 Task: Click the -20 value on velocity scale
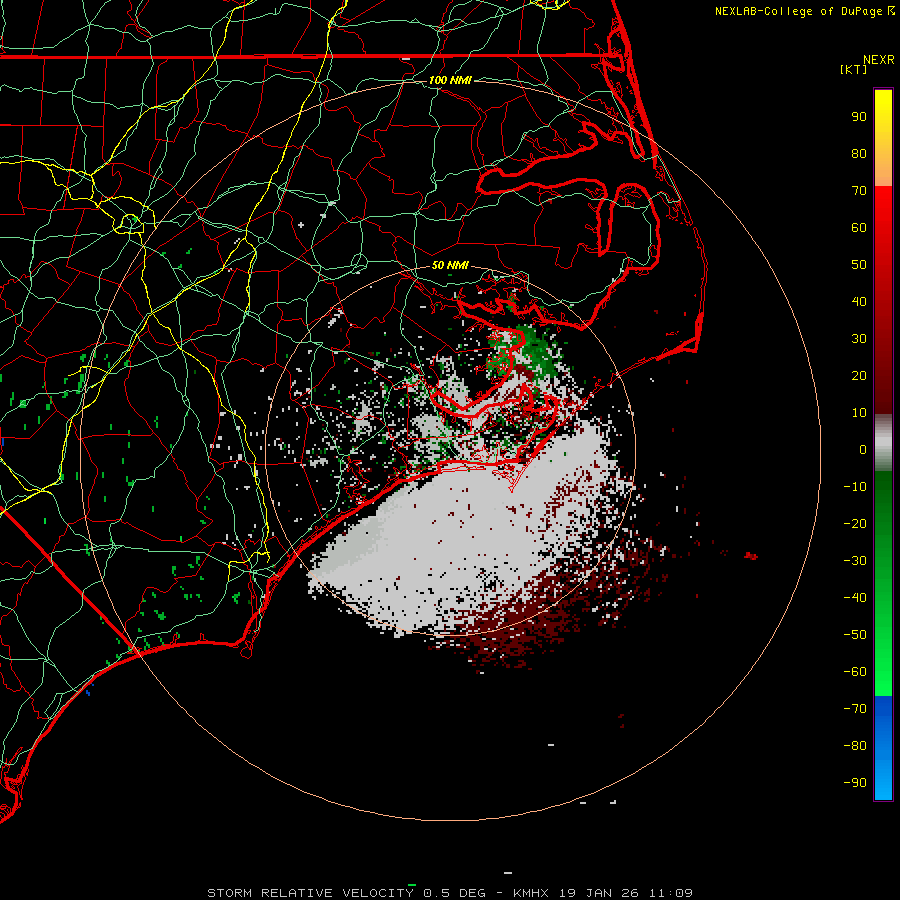(x=855, y=524)
